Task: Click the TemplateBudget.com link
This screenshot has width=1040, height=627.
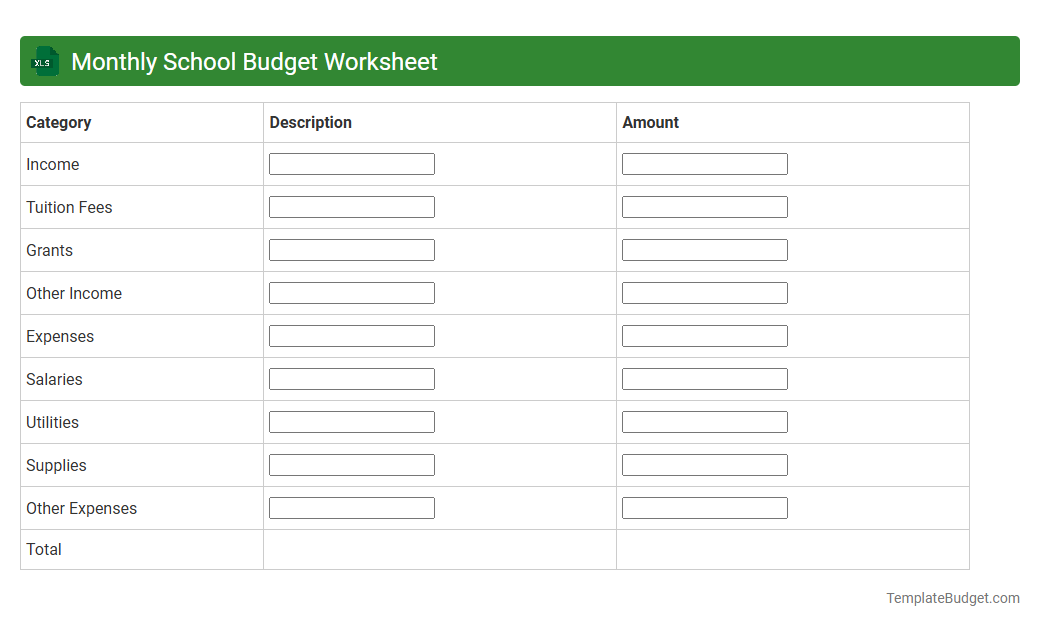Action: [952, 598]
